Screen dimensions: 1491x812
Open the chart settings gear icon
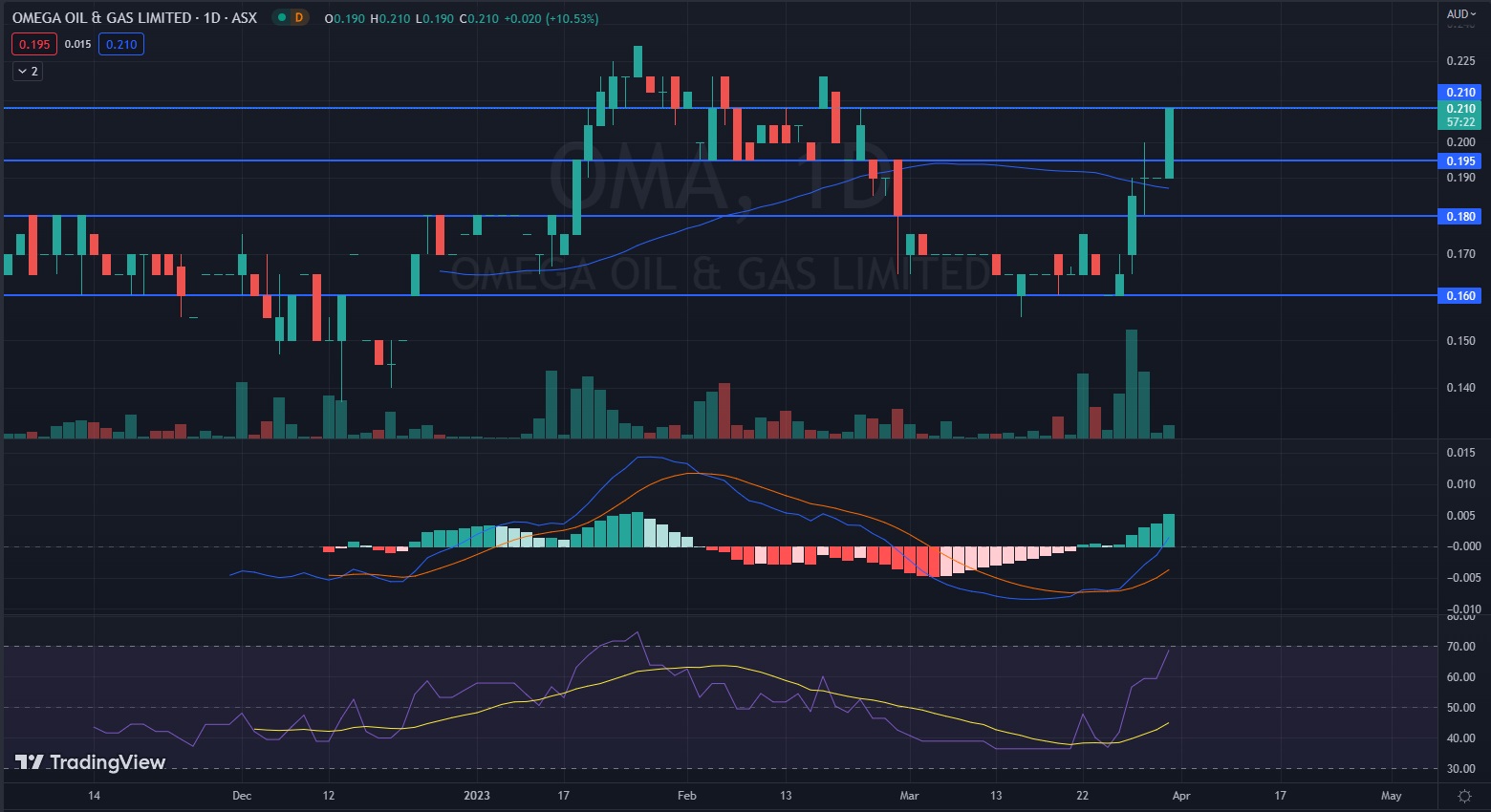click(x=1464, y=796)
